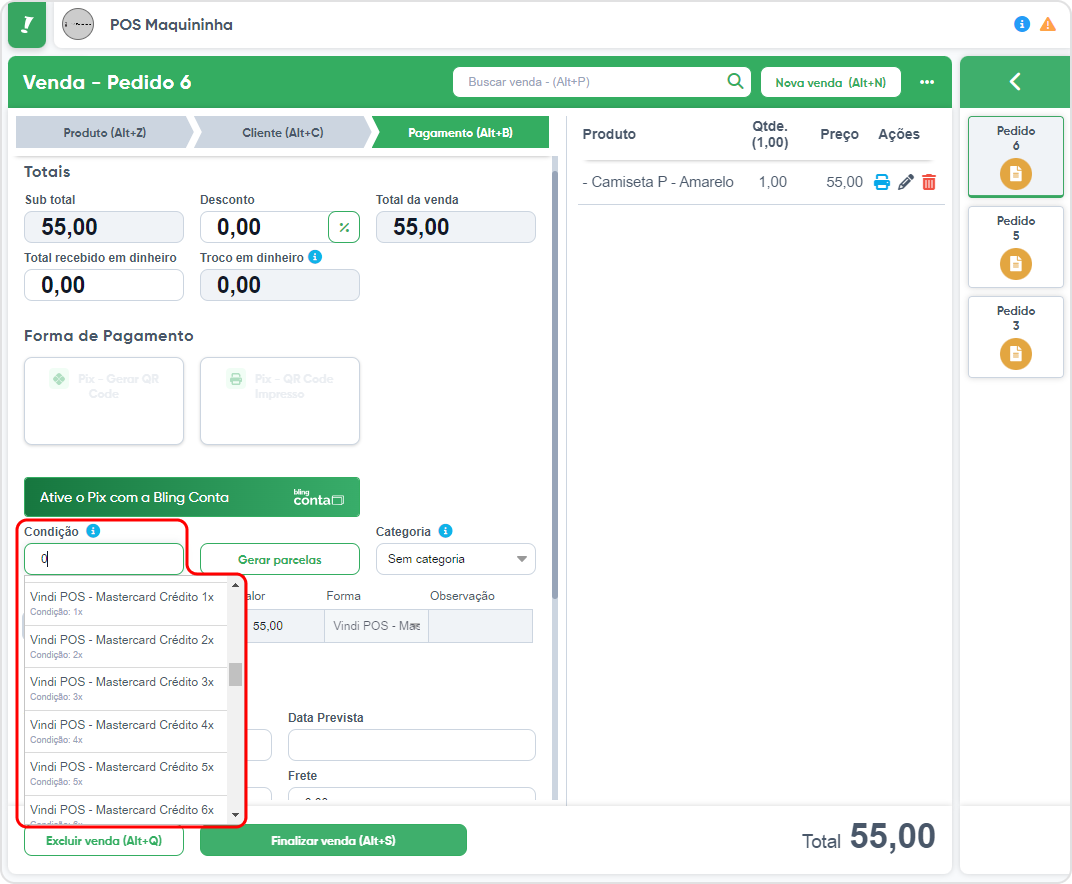
Task: Click the Total recebido em dinheiro field
Action: pyautogui.click(x=104, y=285)
